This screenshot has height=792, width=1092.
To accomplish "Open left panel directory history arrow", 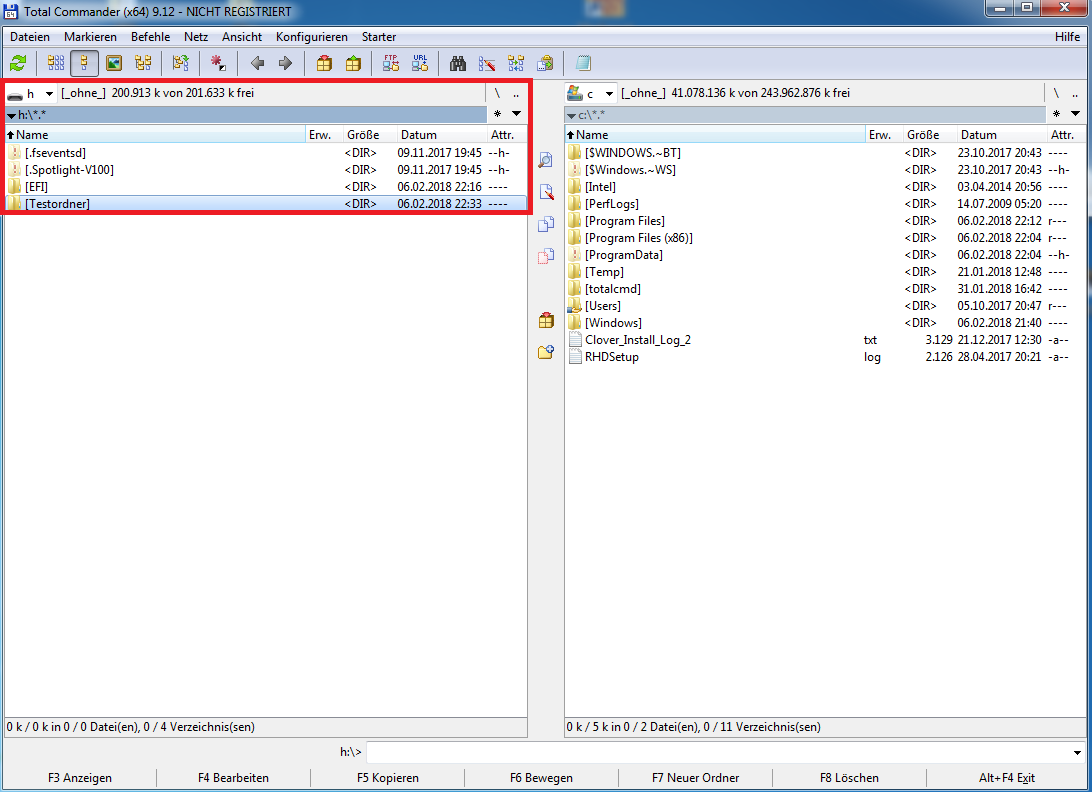I will click(517, 114).
